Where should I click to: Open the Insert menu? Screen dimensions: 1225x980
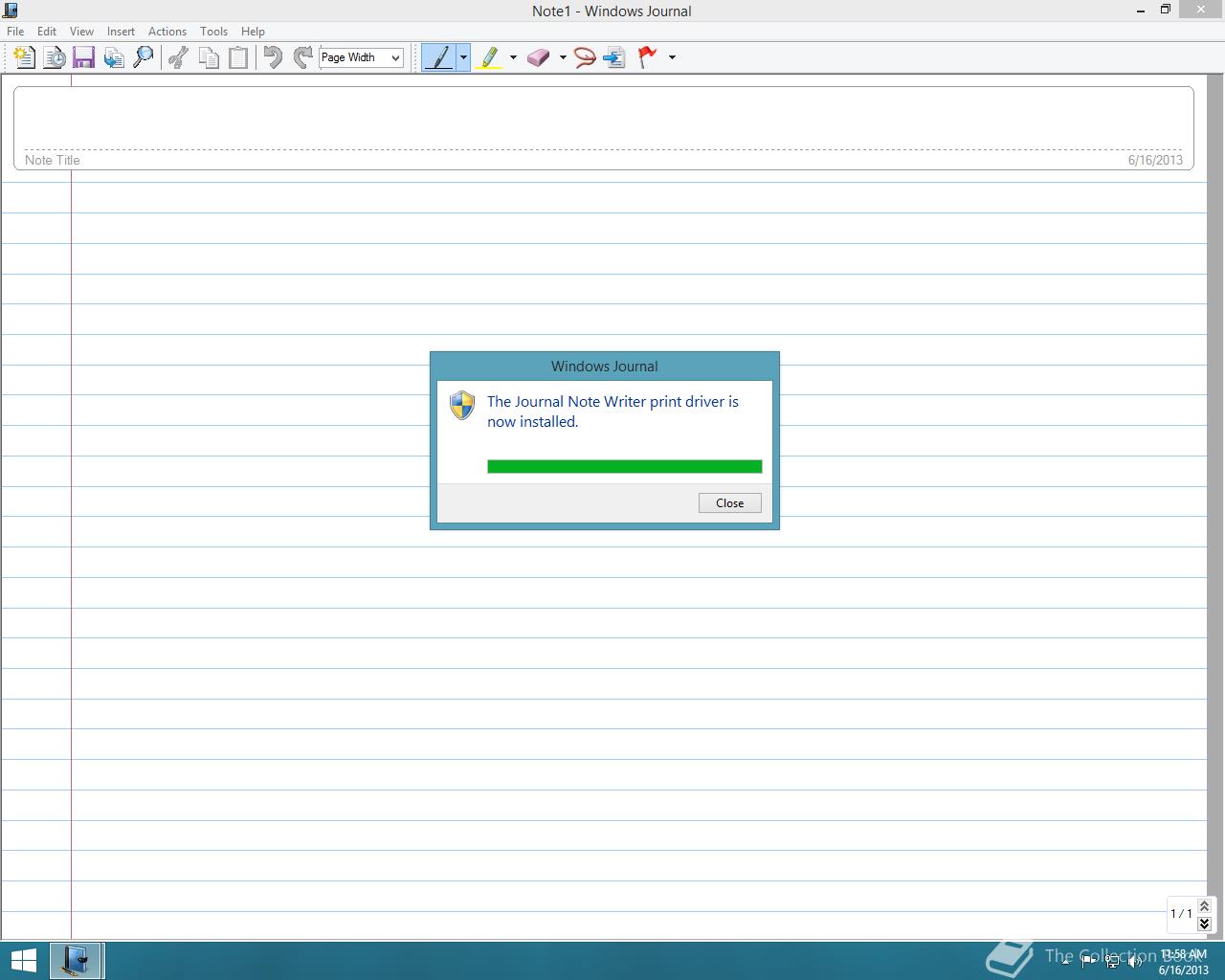coord(121,32)
